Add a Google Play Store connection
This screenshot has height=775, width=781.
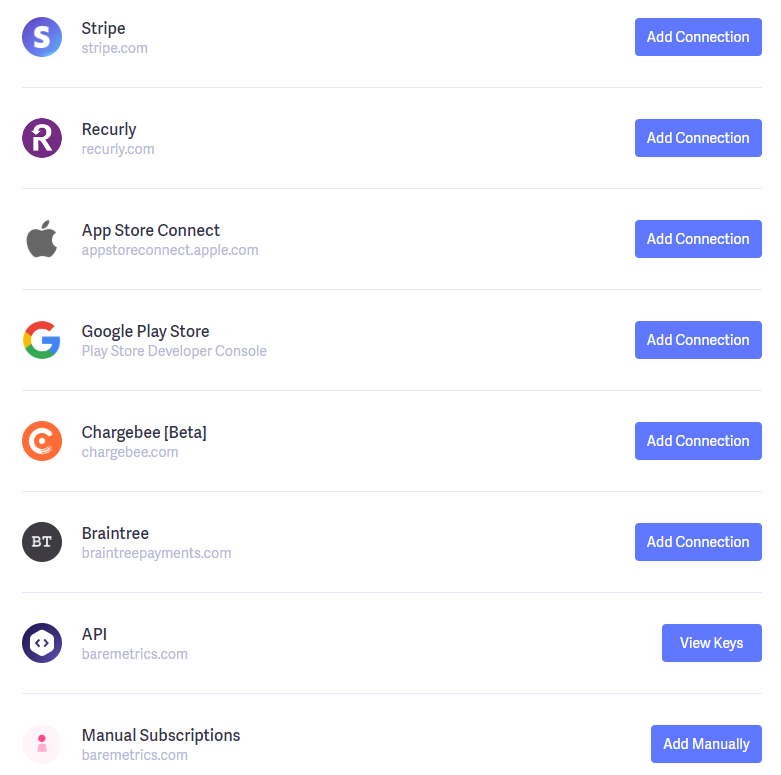tap(698, 340)
